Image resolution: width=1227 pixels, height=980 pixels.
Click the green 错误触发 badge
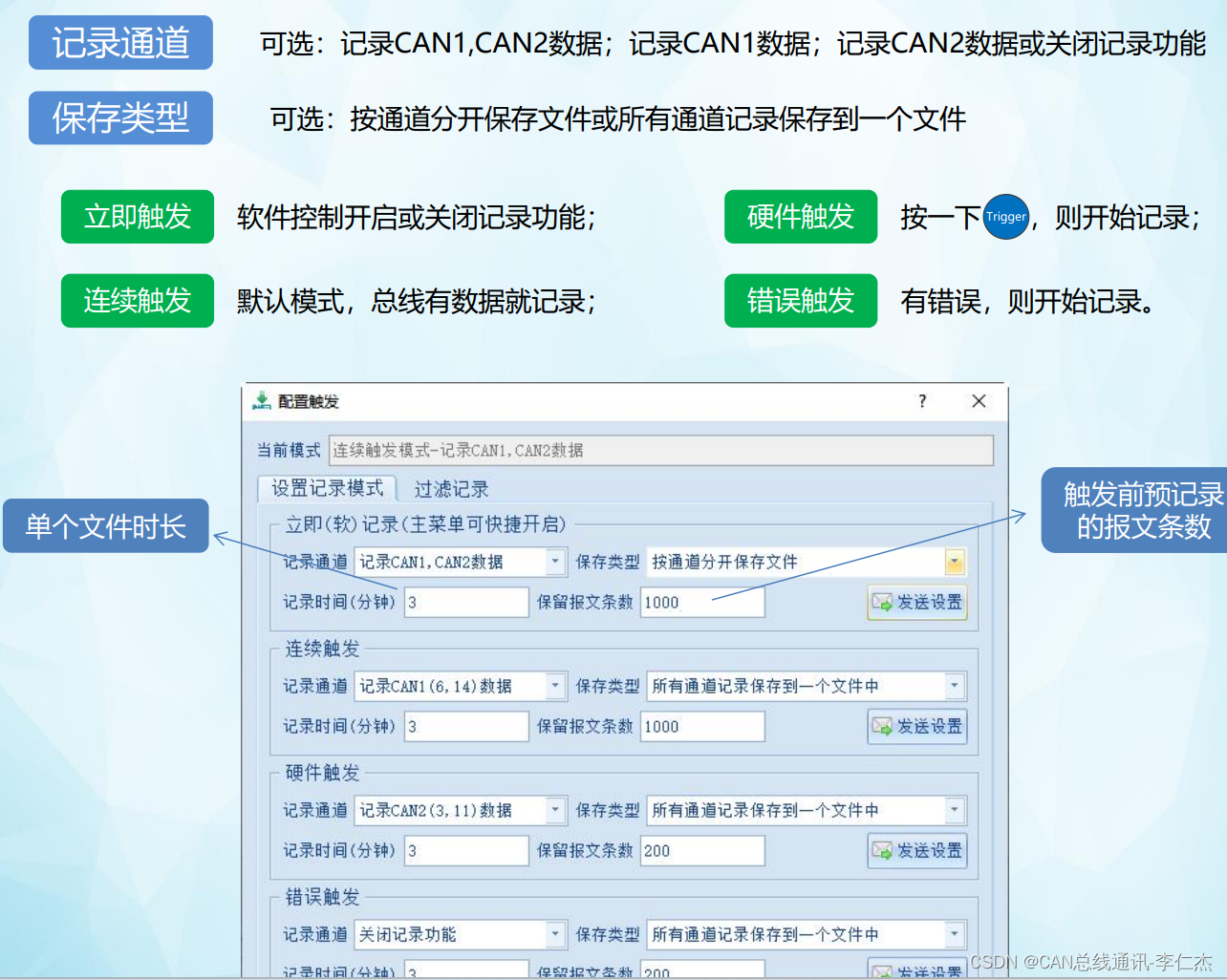[x=801, y=301]
